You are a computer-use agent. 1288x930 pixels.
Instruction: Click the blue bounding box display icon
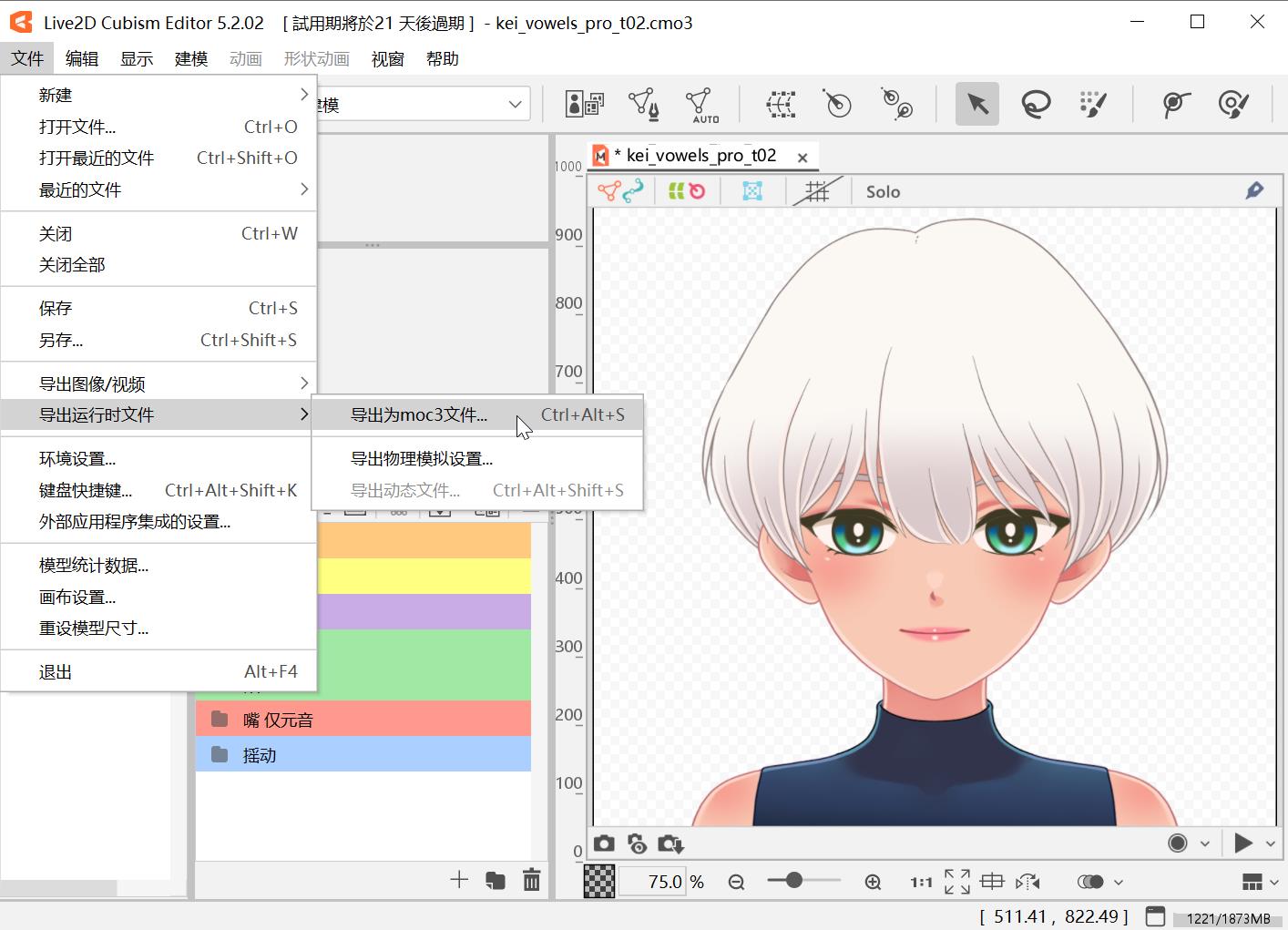point(752,191)
